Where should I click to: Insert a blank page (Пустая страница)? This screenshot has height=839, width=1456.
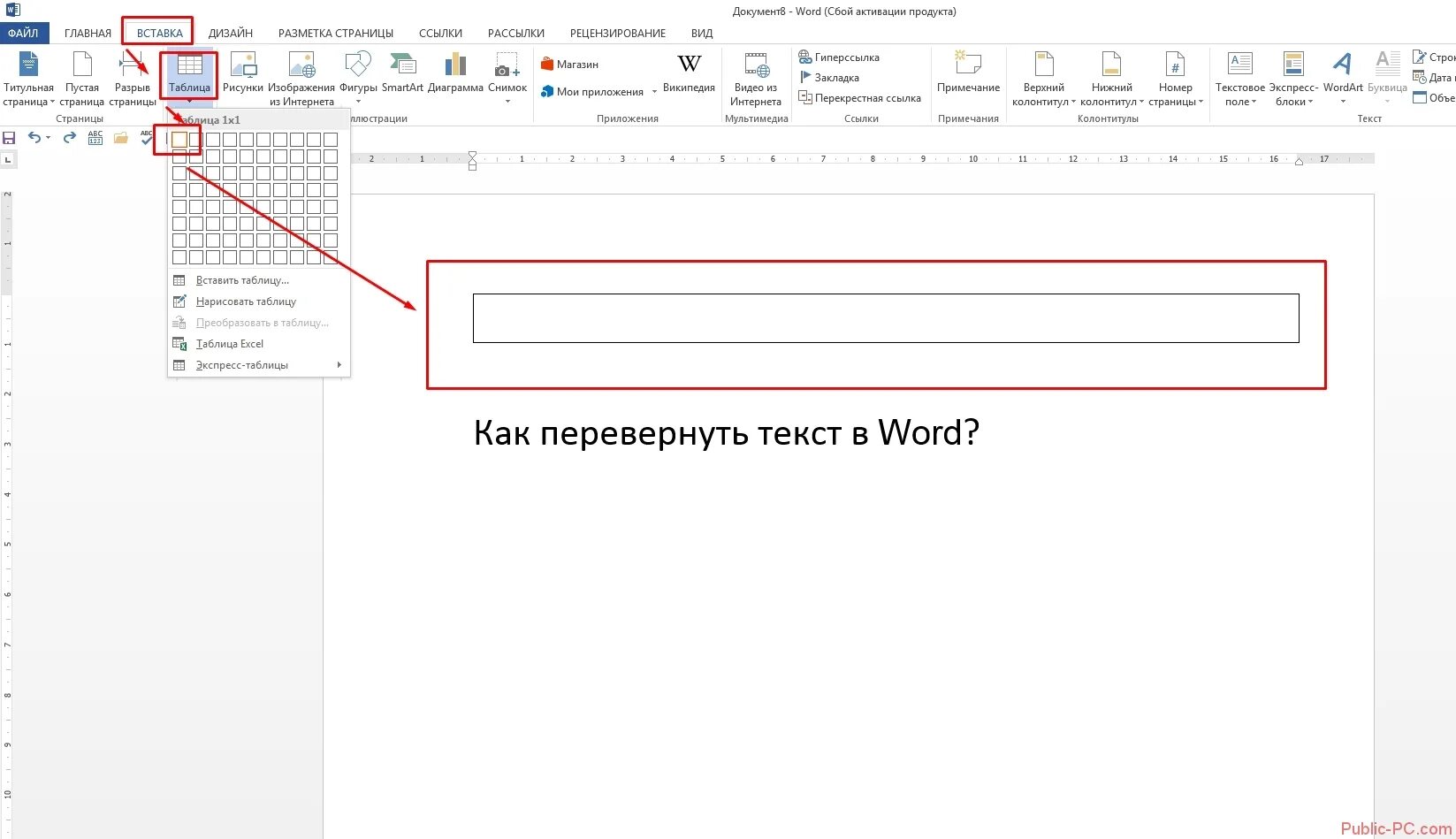(81, 79)
